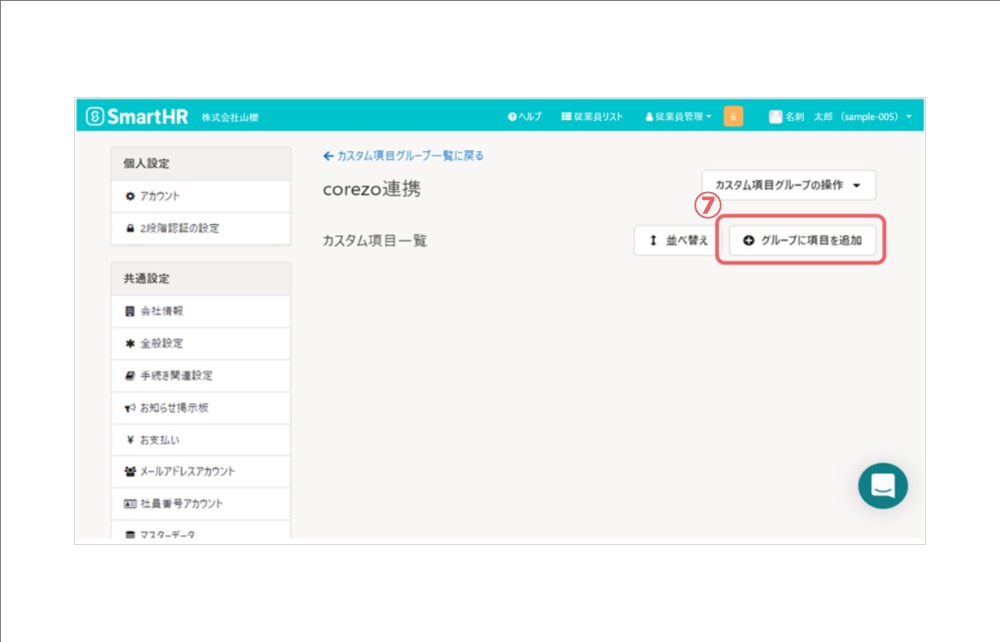The image size is (1000, 642).
Task: Open 2段階認証の設定 in sidebar
Action: [x=201, y=228]
